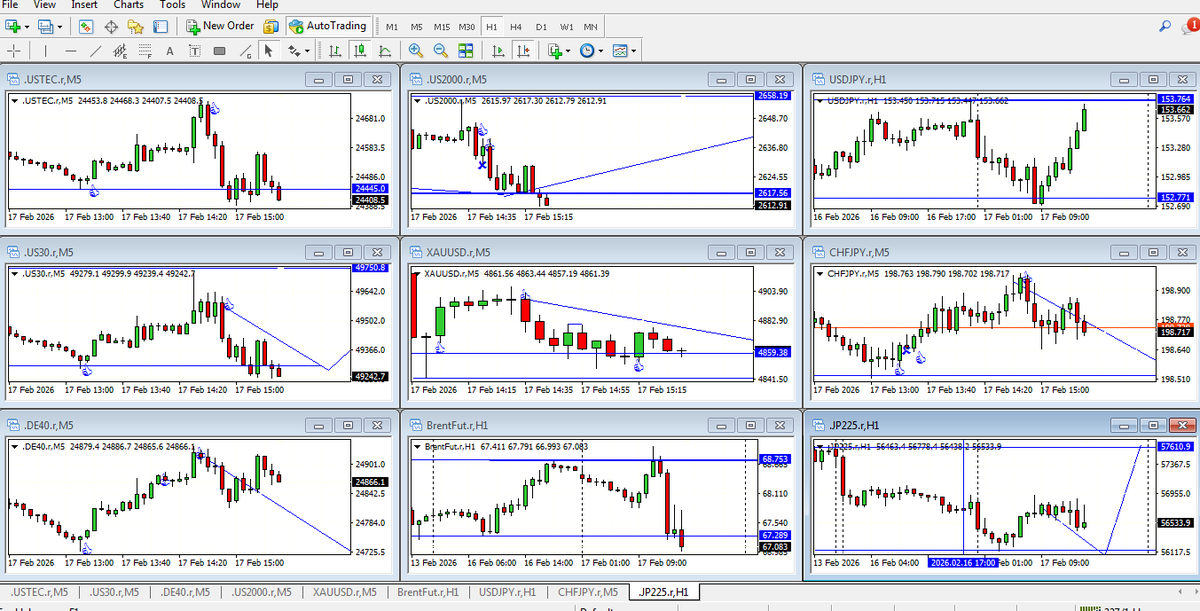The image size is (1200, 611).
Task: Toggle the AutoTrading button
Action: pyautogui.click(x=328, y=26)
